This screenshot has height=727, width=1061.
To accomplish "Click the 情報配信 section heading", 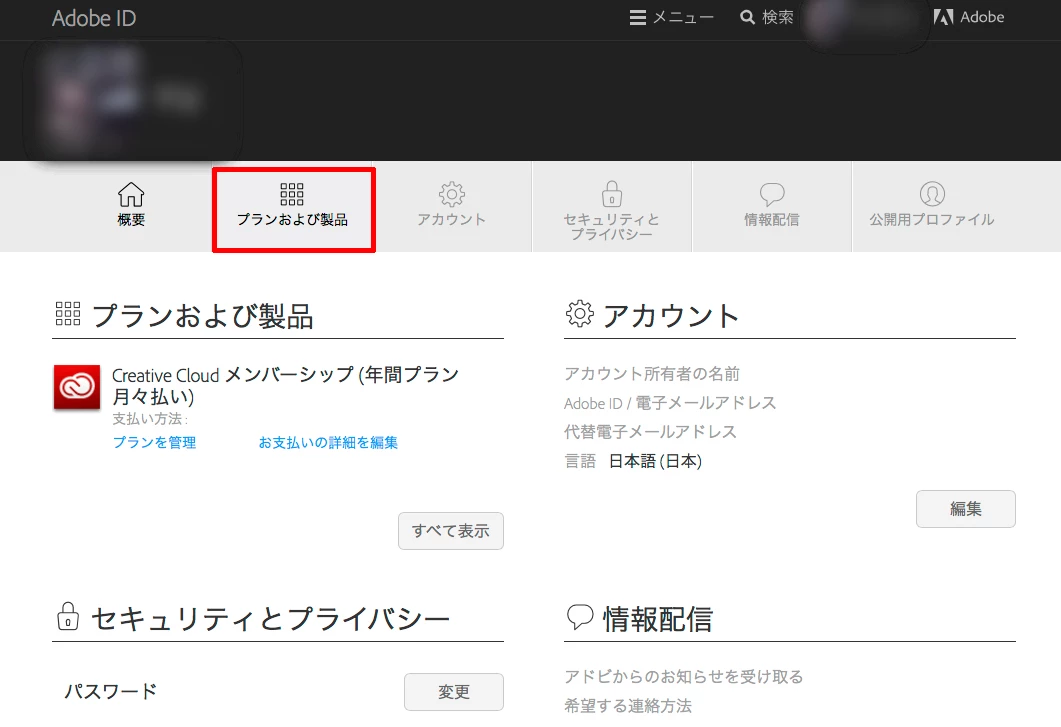I will click(658, 619).
